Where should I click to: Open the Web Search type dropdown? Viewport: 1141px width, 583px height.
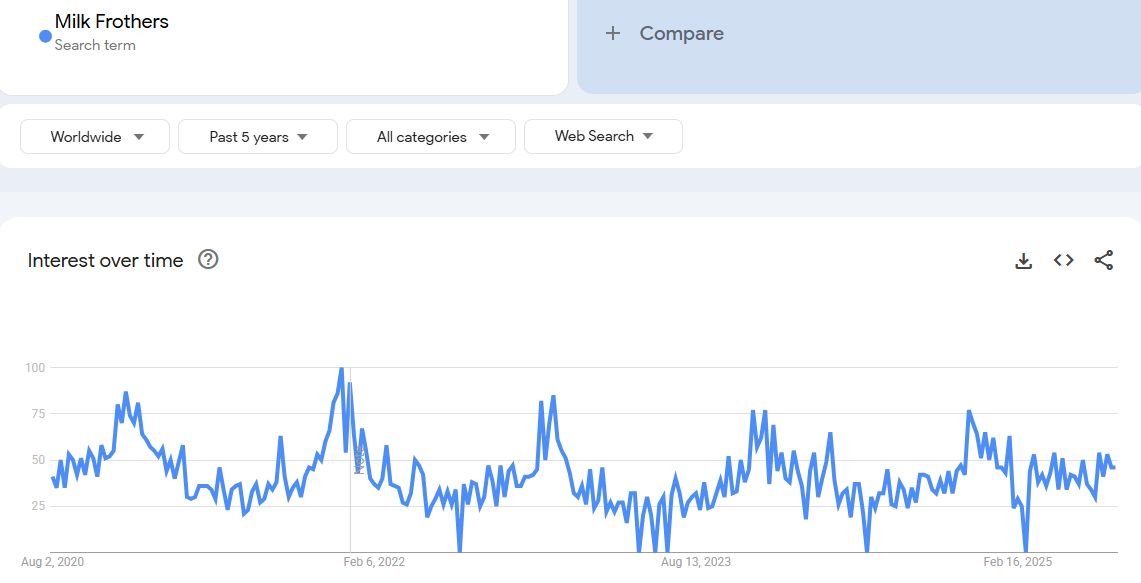pyautogui.click(x=603, y=136)
